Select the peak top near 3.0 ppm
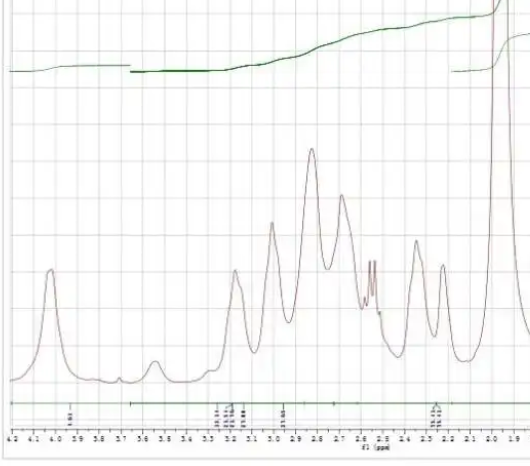Image resolution: width=530 pixels, height=466 pixels. 272,224
